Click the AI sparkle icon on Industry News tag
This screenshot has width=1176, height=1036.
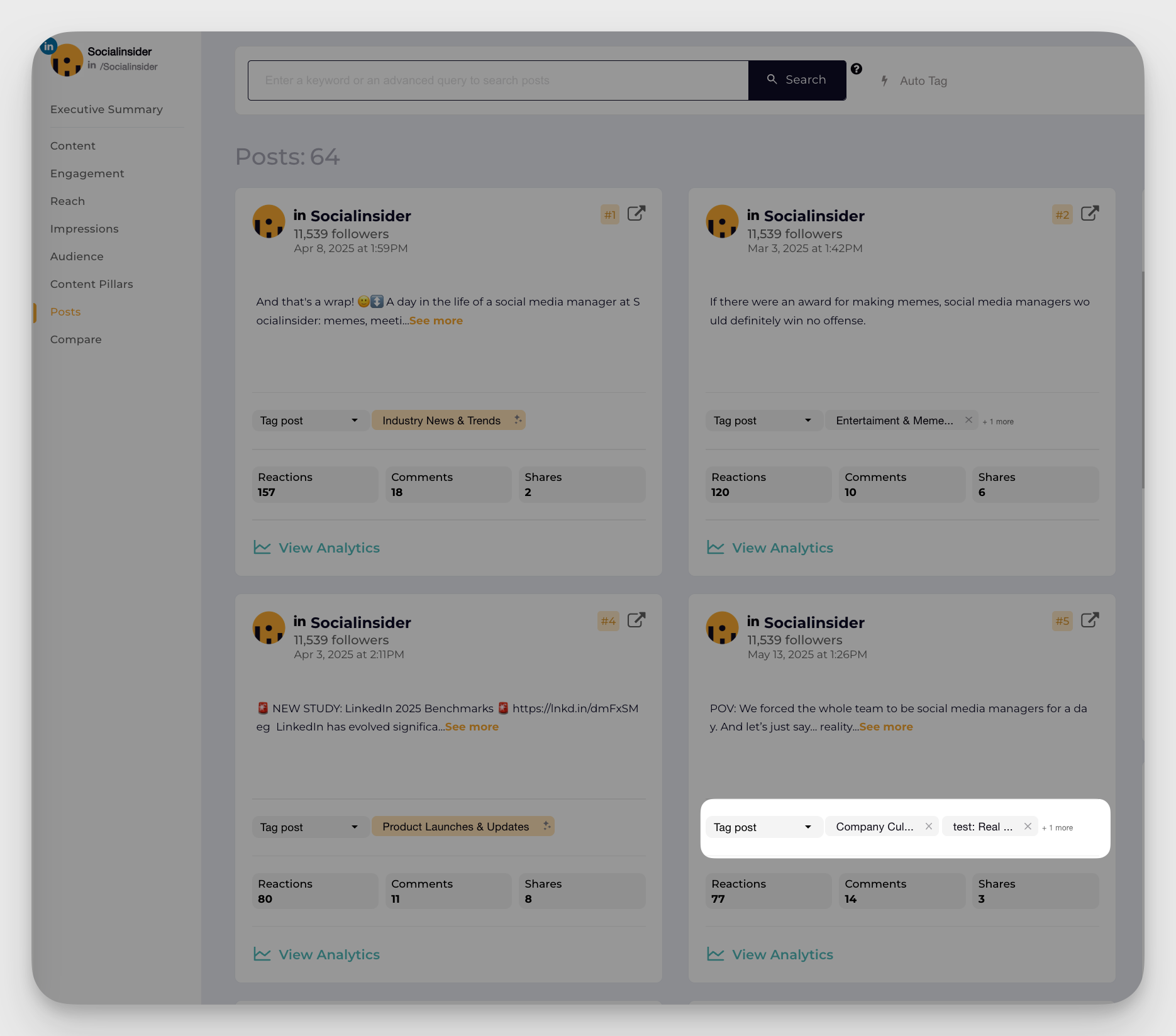click(x=518, y=419)
